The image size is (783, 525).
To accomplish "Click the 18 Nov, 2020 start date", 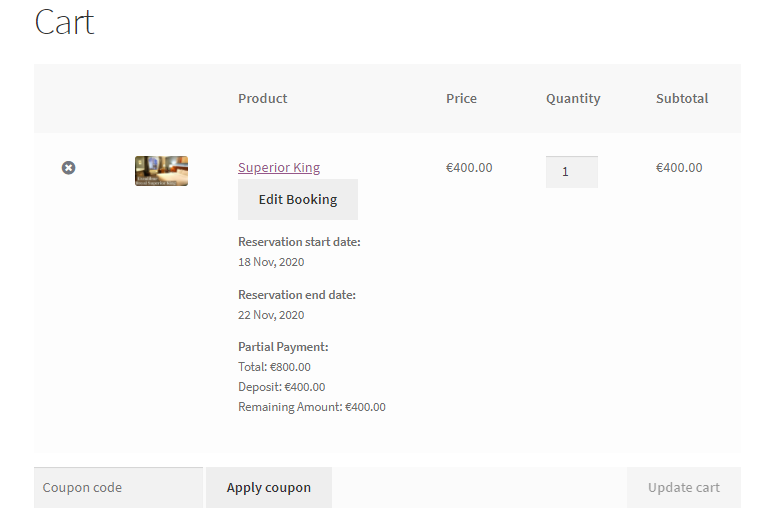I will pyautogui.click(x=271, y=262).
